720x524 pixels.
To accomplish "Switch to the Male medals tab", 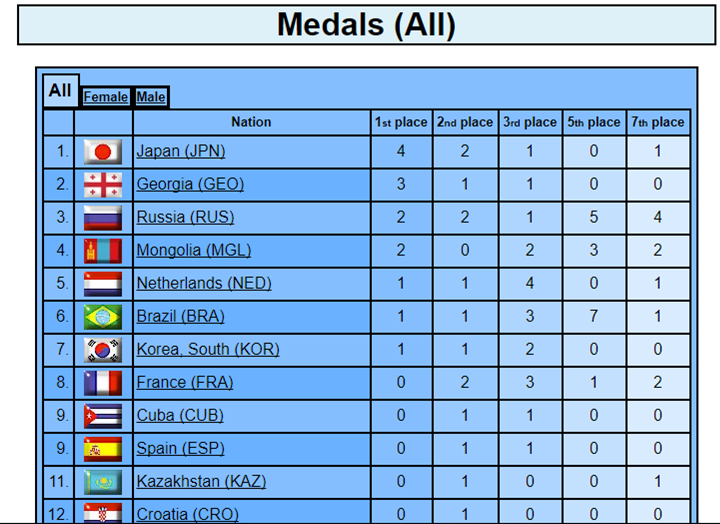I will point(151,97).
